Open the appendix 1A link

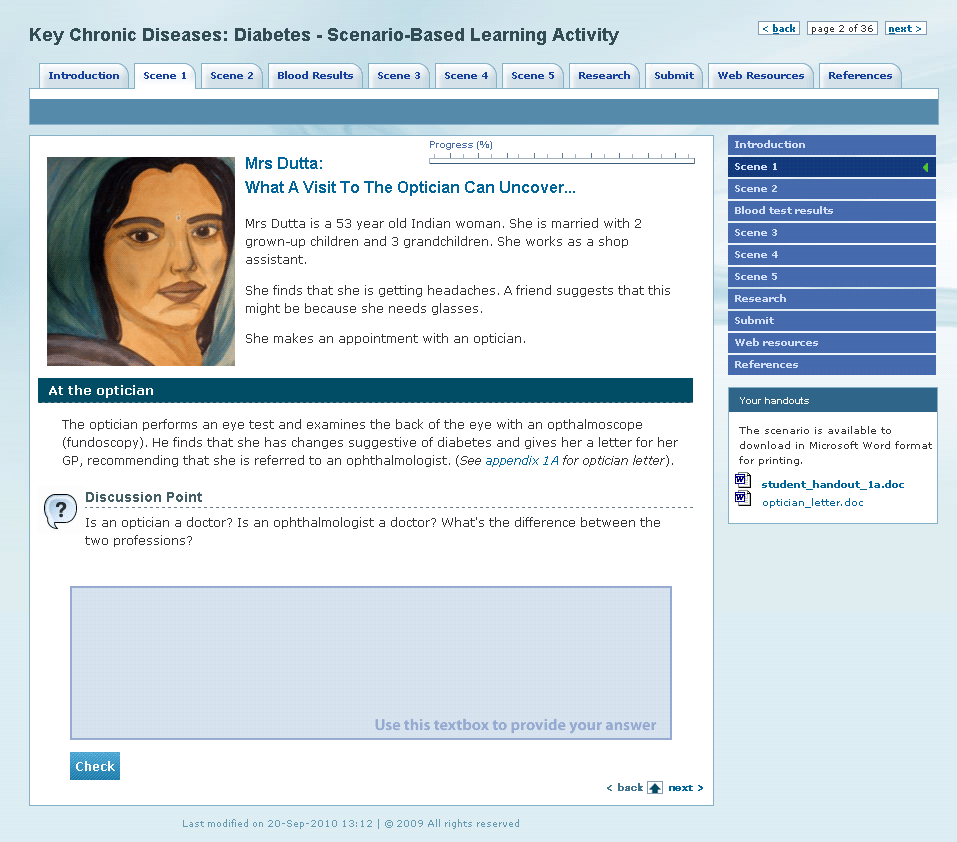pos(522,461)
